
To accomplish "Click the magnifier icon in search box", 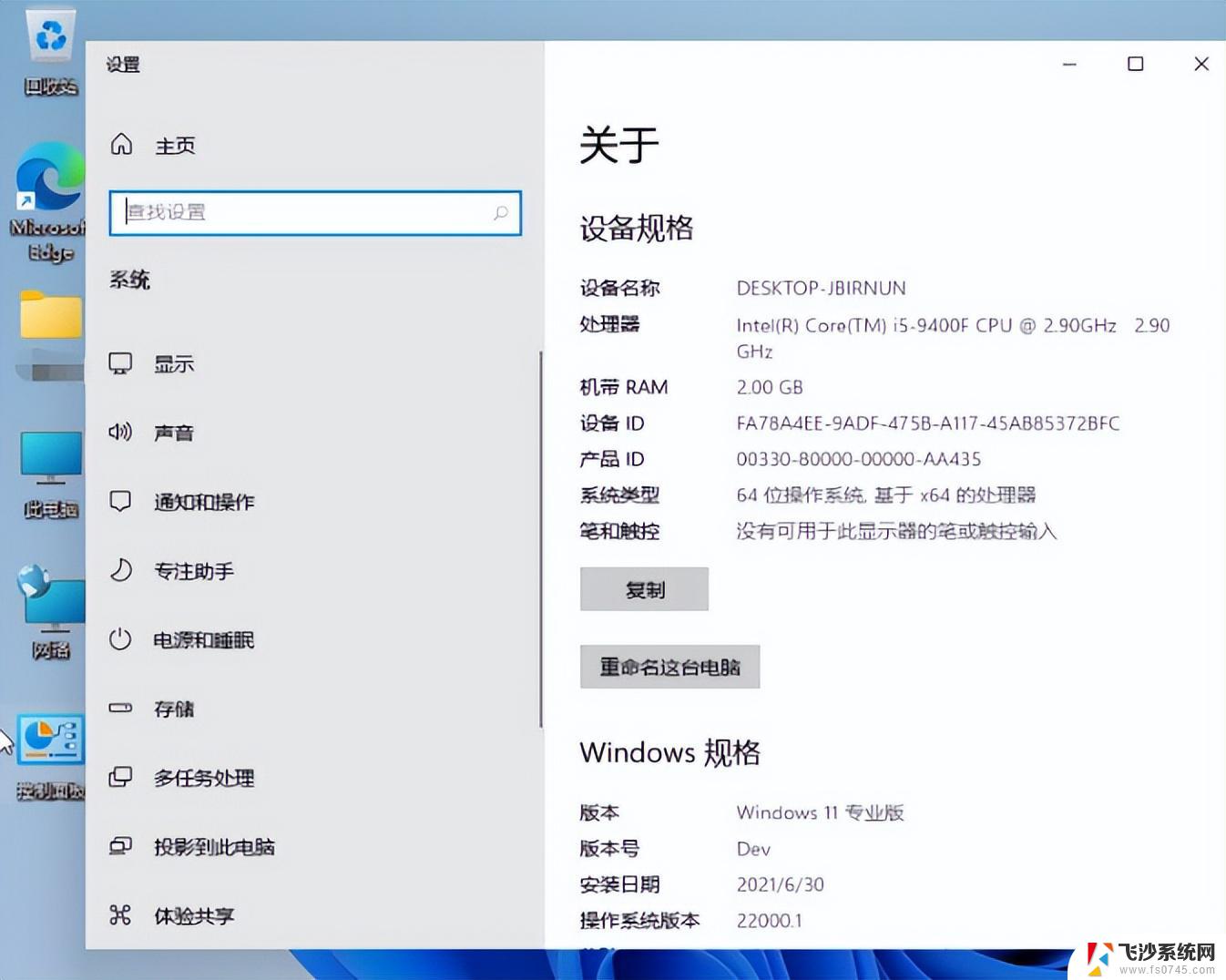I will [501, 212].
